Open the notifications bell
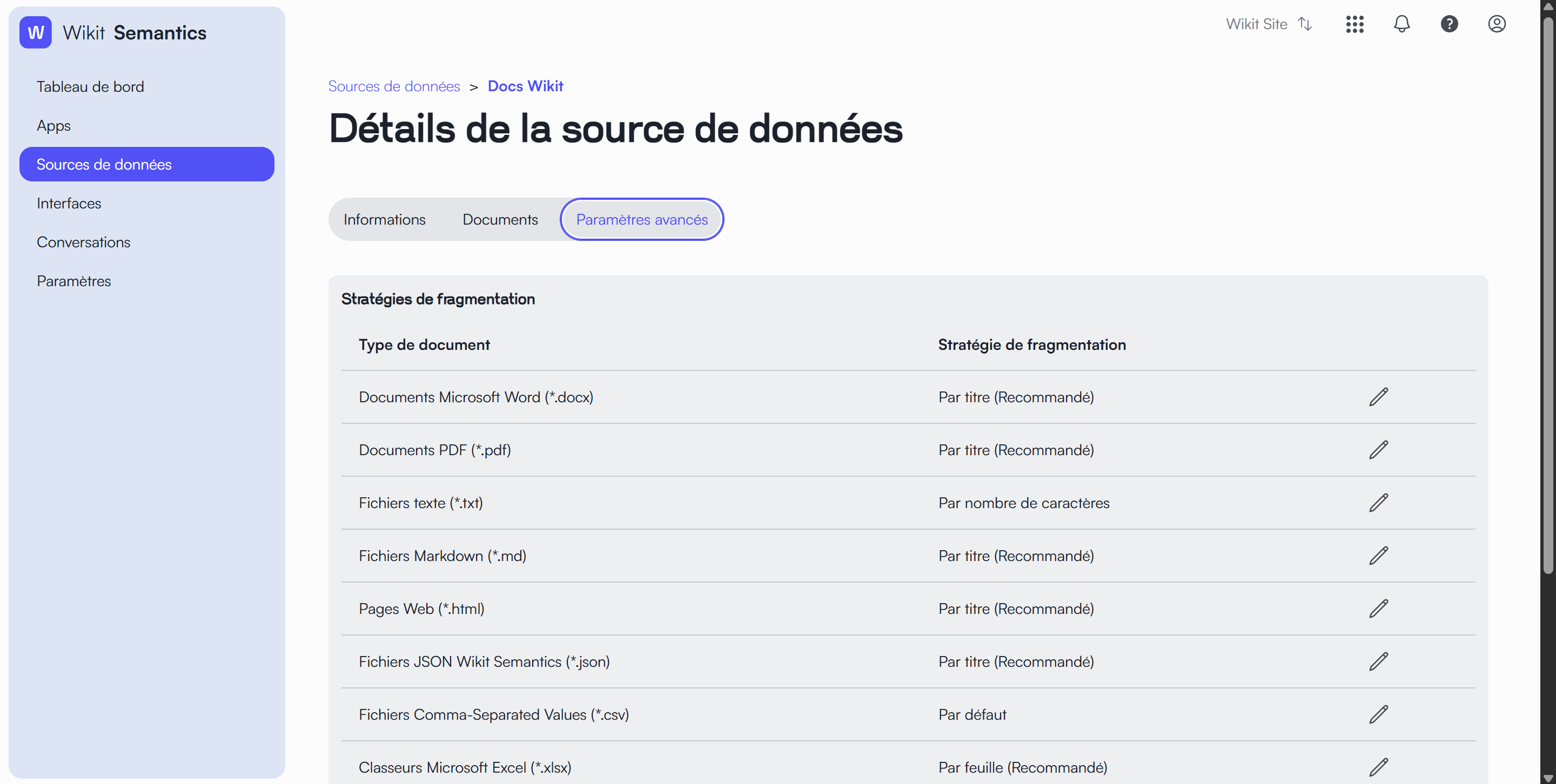 tap(1401, 24)
